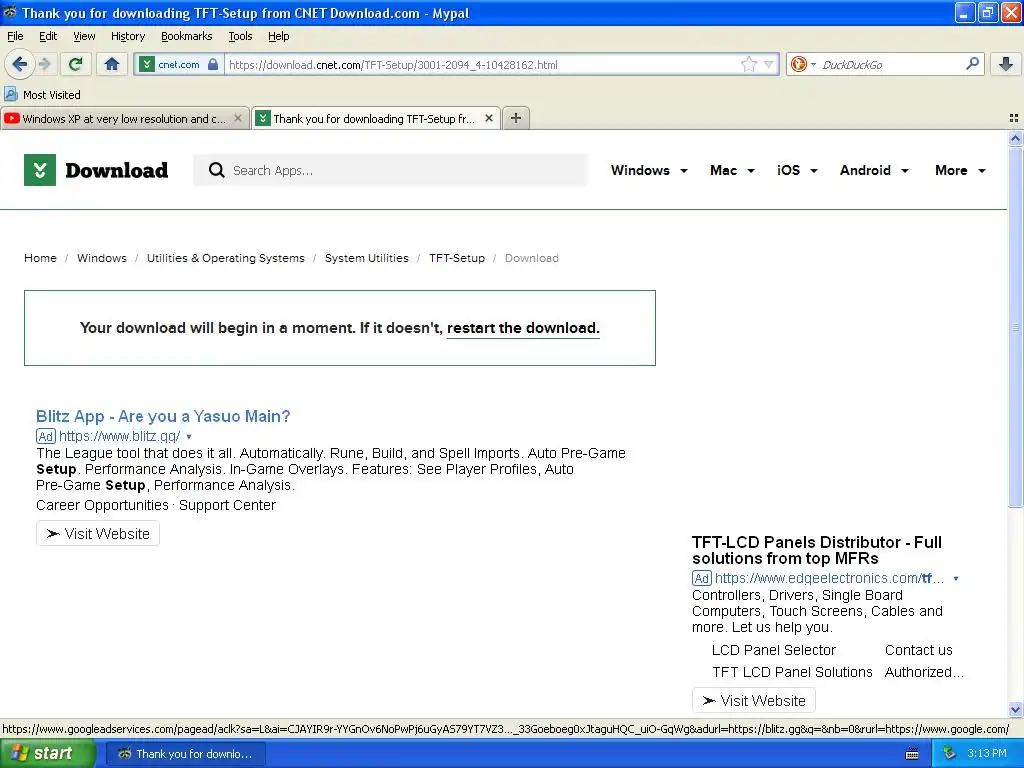This screenshot has height=768, width=1024.
Task: Open the Most Visited bookmarks folder
Action: pyautogui.click(x=43, y=95)
